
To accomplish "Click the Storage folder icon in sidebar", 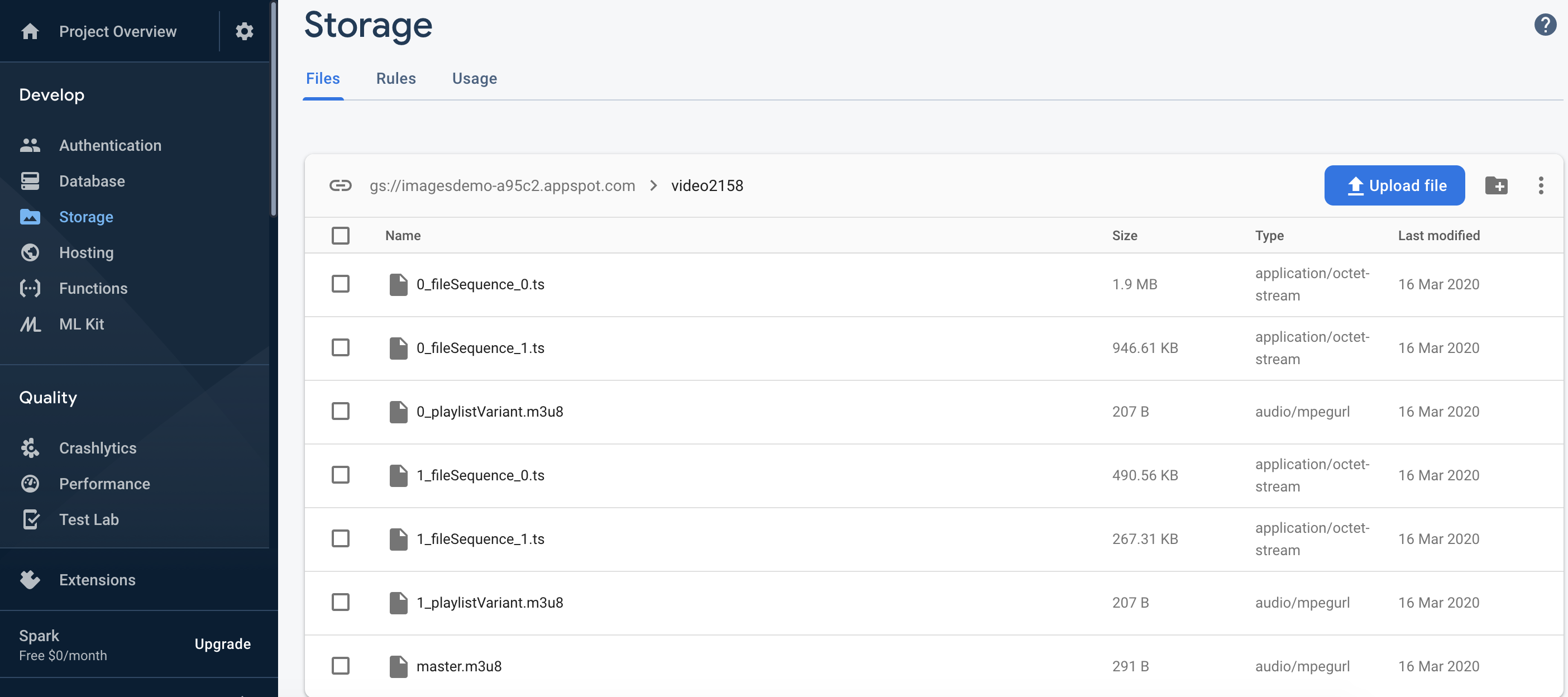I will click(30, 217).
